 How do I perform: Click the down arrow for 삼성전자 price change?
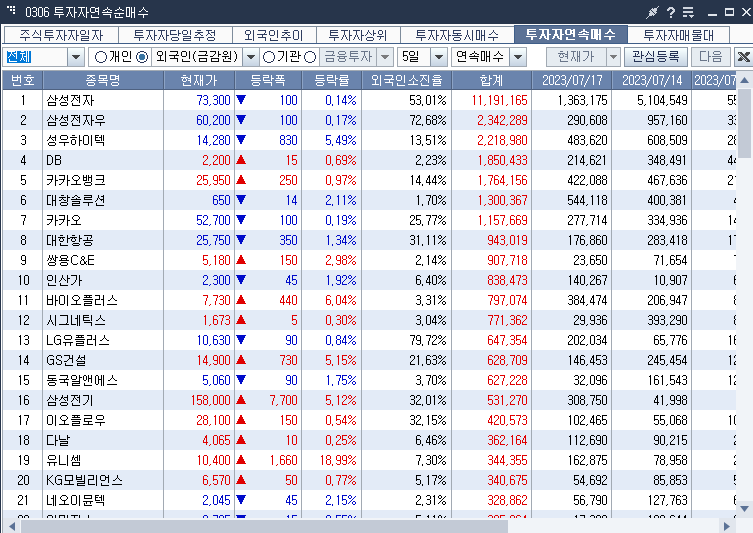pyautogui.click(x=241, y=100)
